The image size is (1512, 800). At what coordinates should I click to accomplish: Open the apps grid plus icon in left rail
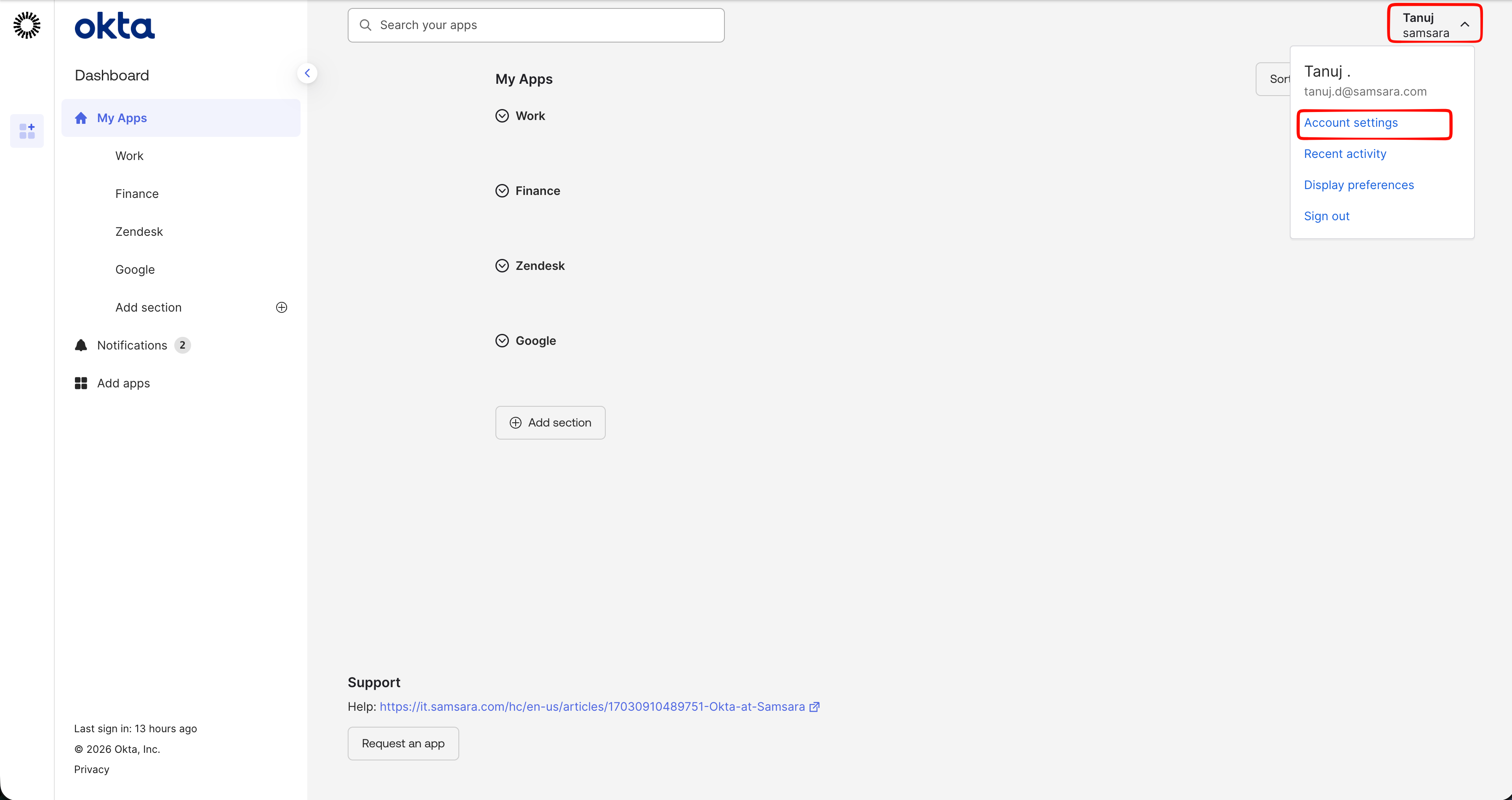[x=27, y=131]
